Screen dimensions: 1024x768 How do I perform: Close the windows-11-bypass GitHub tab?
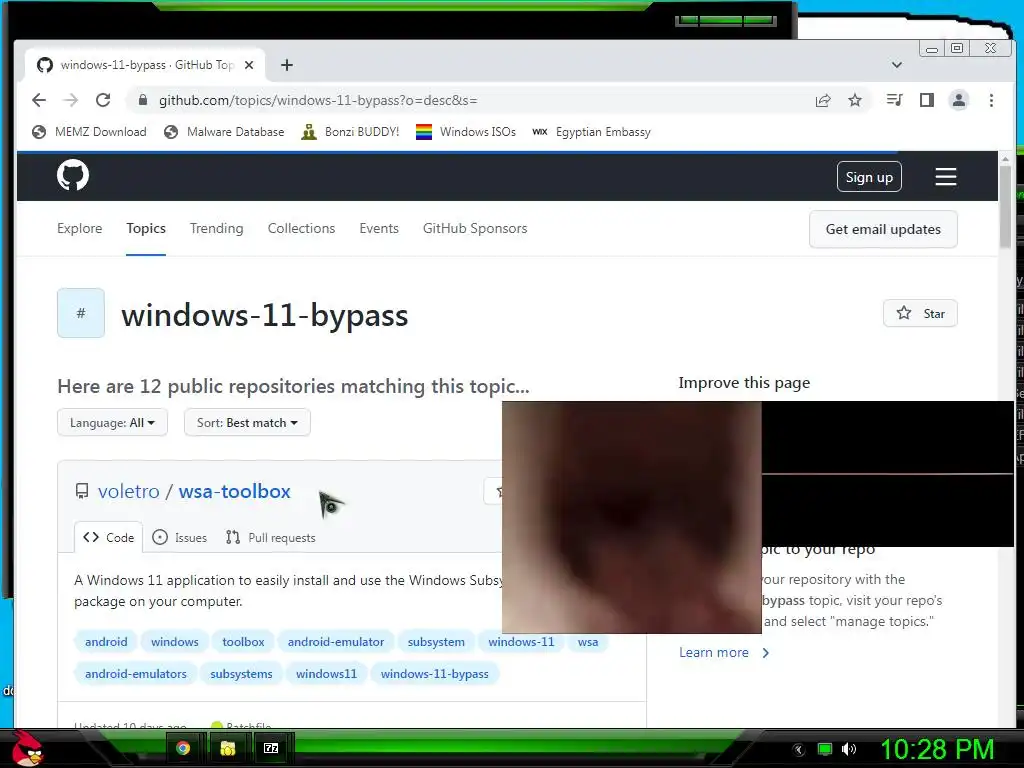249,65
